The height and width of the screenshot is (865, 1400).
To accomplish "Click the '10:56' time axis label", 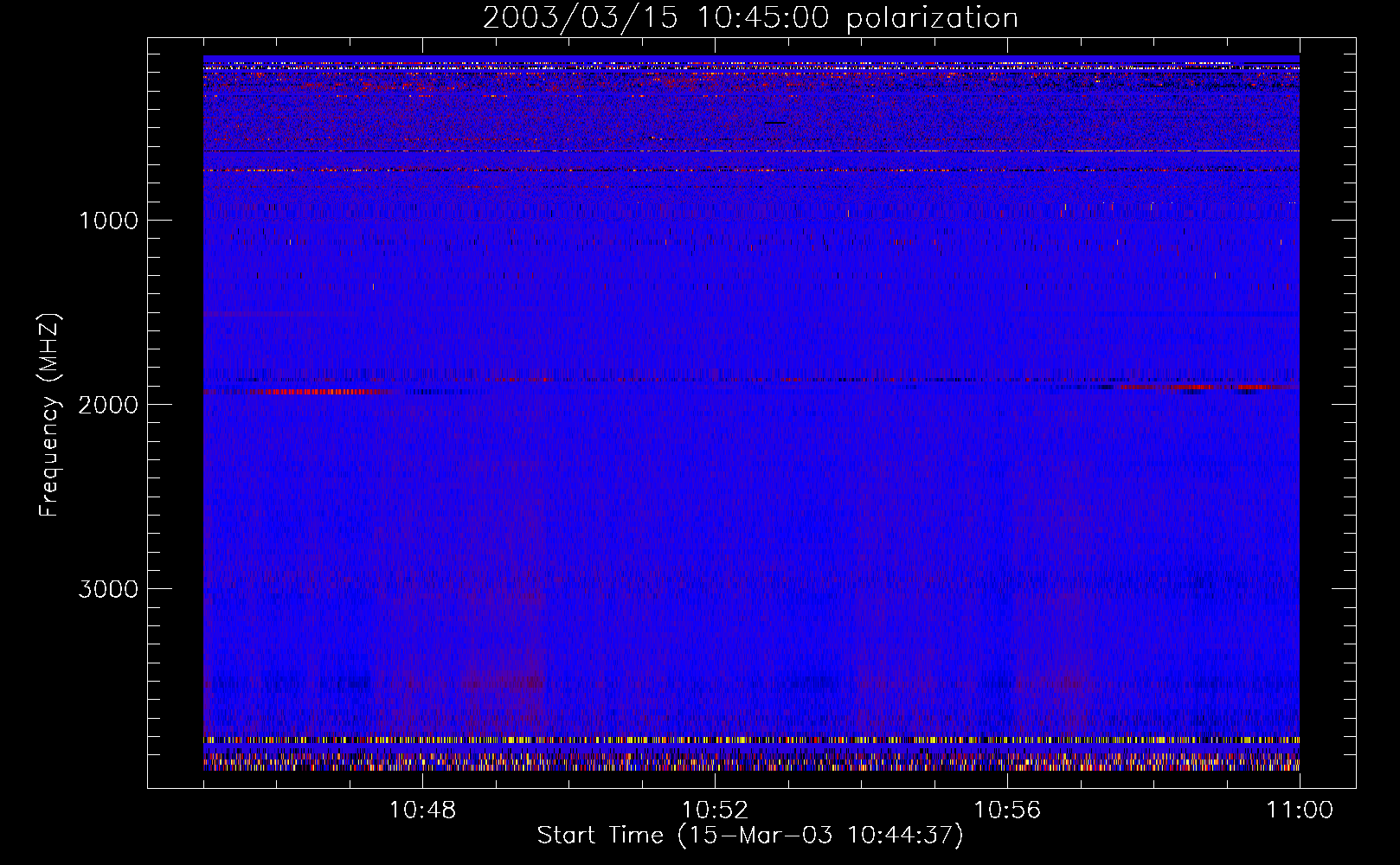I will click(x=1007, y=811).
